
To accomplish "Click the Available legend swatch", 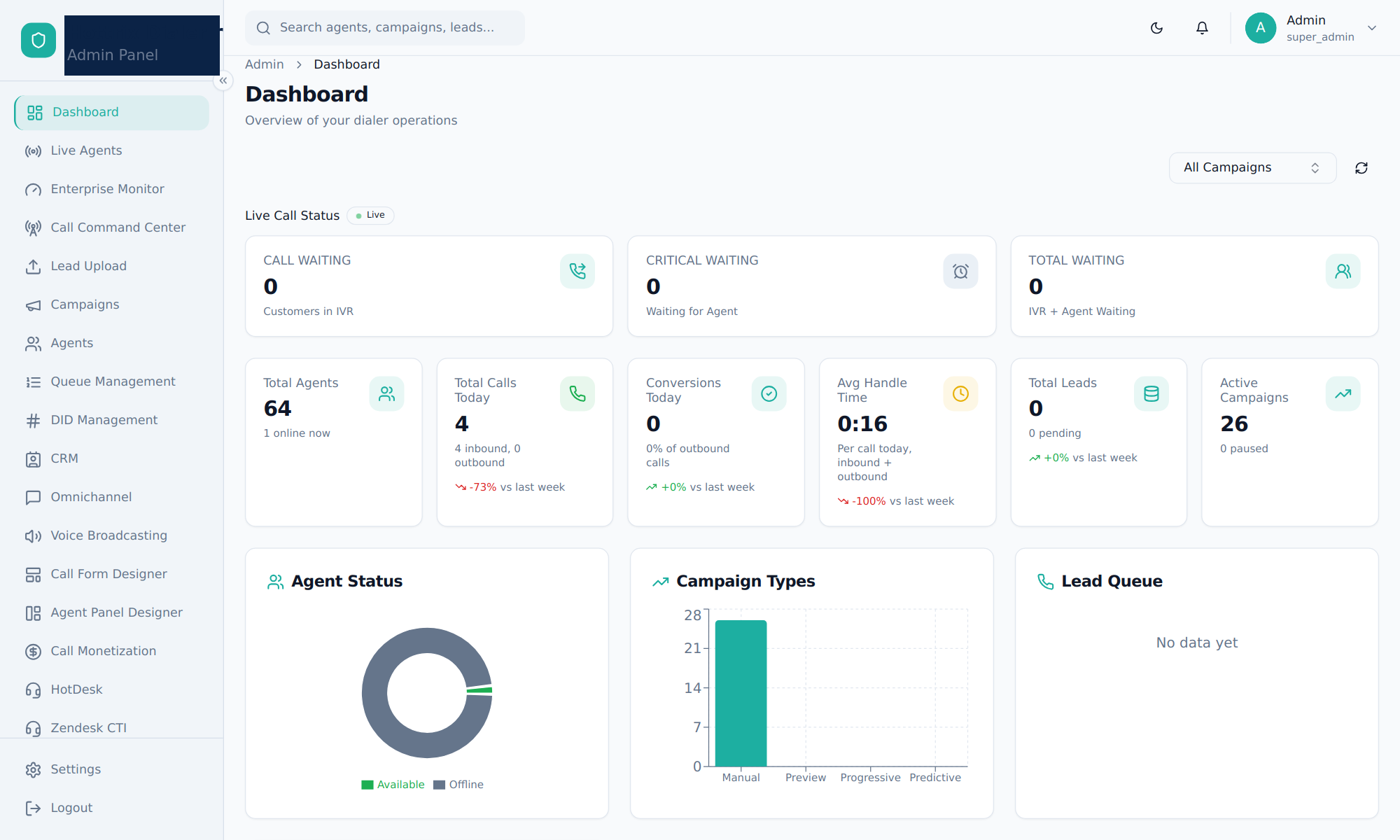I will (x=367, y=785).
